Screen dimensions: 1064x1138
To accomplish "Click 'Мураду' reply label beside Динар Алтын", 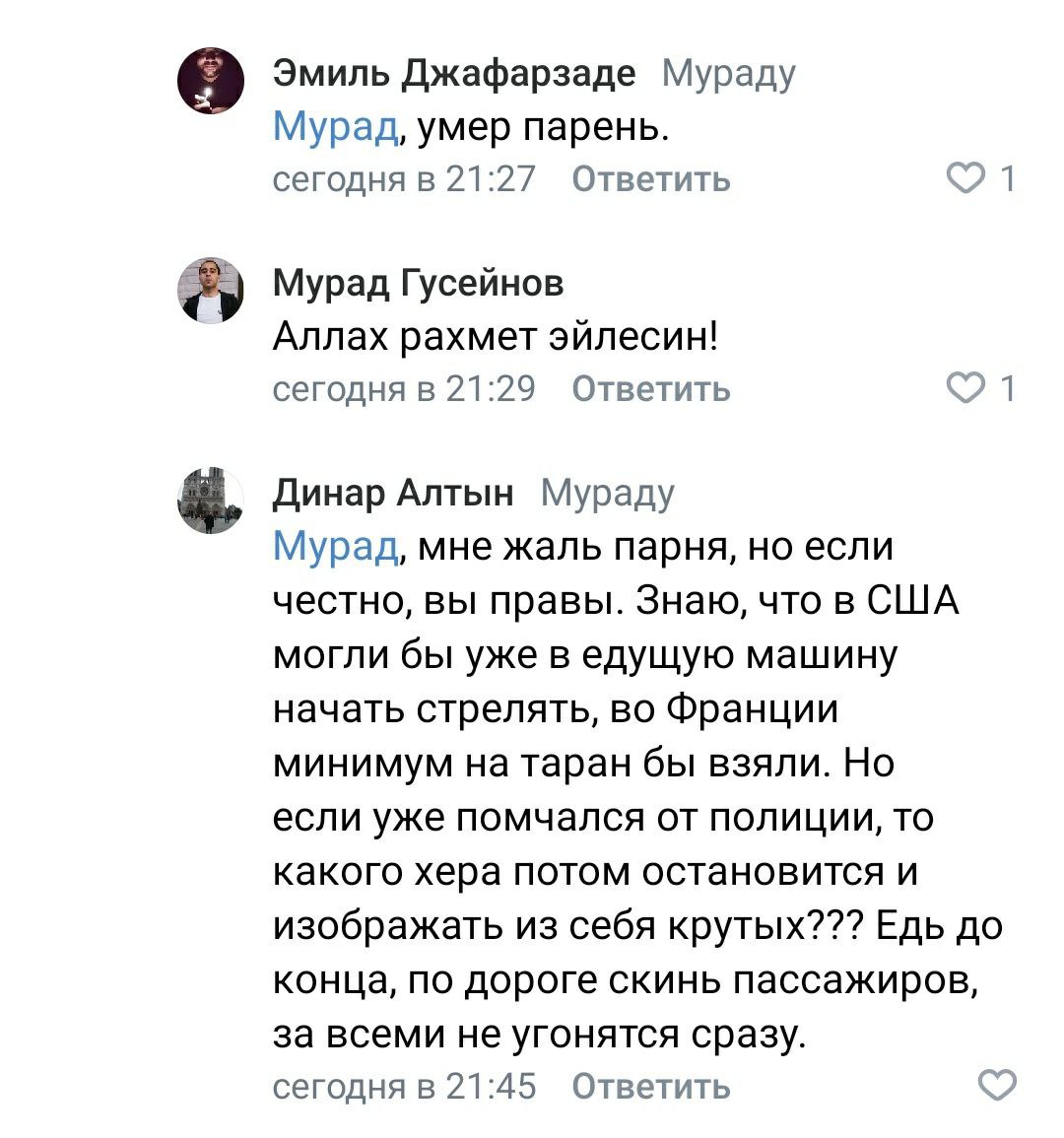I will 607,492.
